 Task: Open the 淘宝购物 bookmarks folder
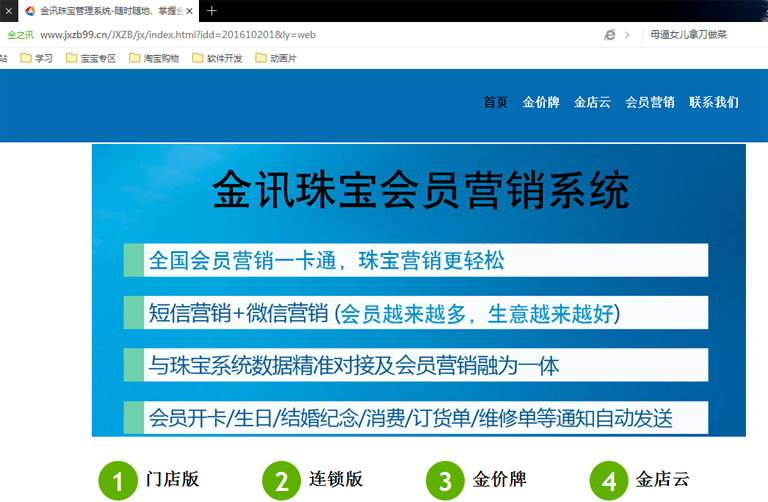[x=154, y=58]
